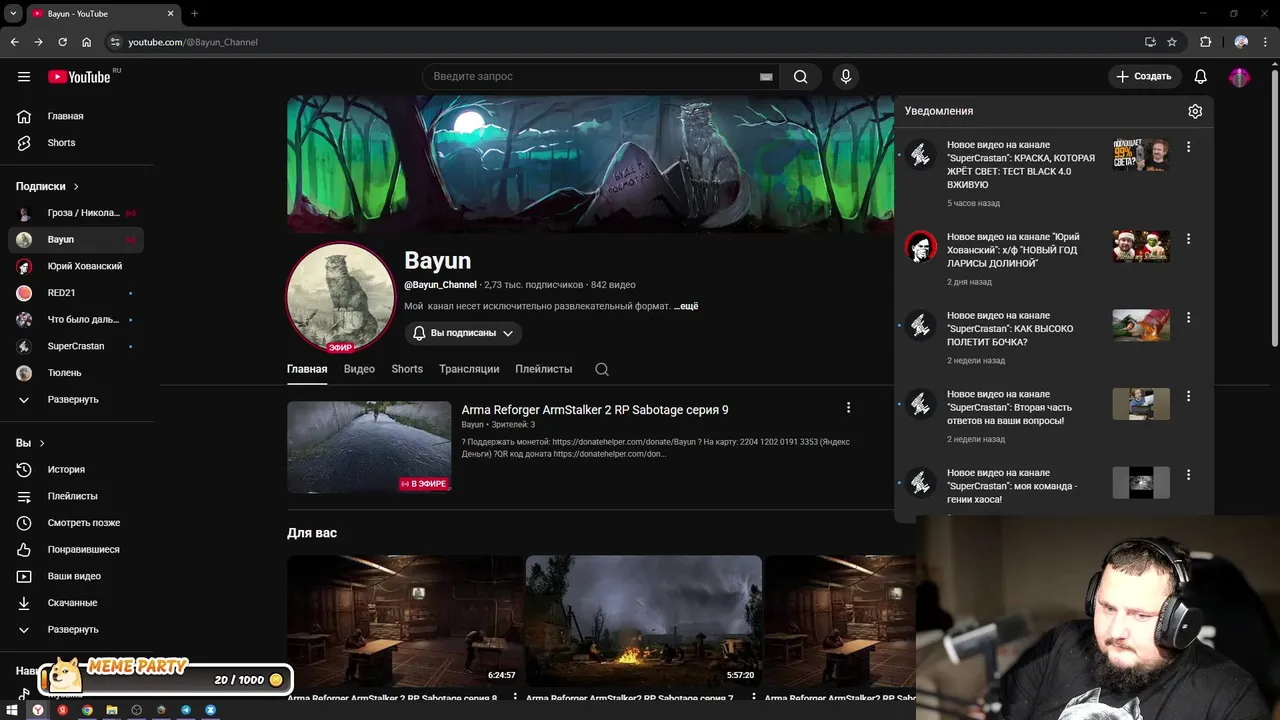Go to Главная in the sidebar
The width and height of the screenshot is (1280, 720).
tap(76, 116)
